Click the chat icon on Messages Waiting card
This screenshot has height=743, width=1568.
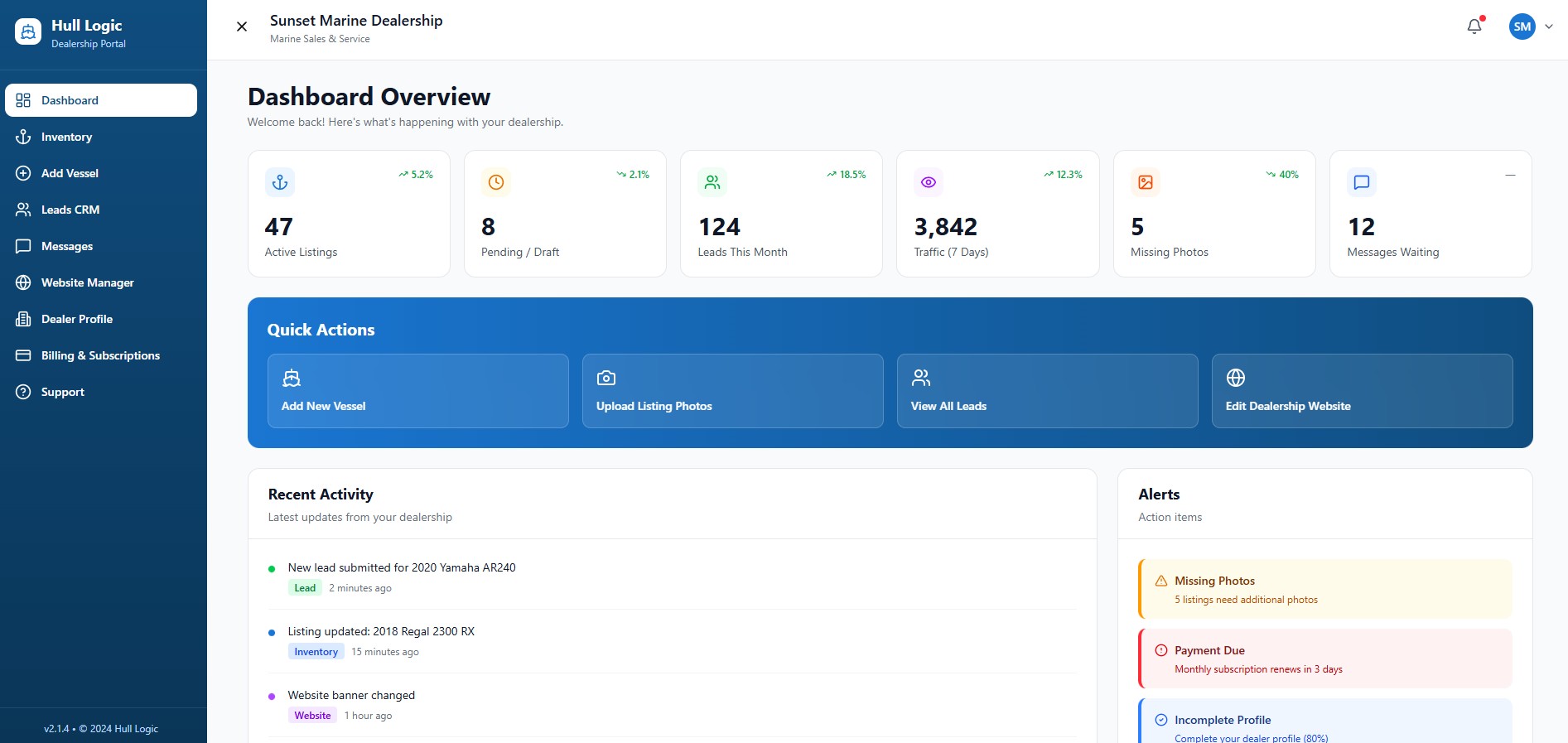point(1362,182)
